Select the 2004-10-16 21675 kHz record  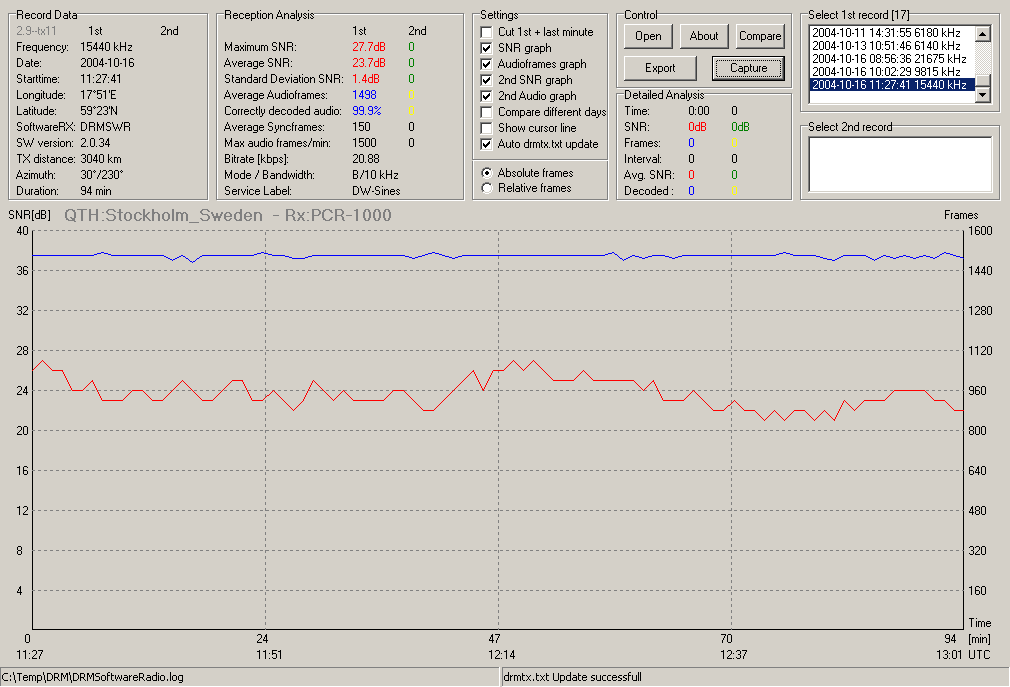click(x=892, y=59)
